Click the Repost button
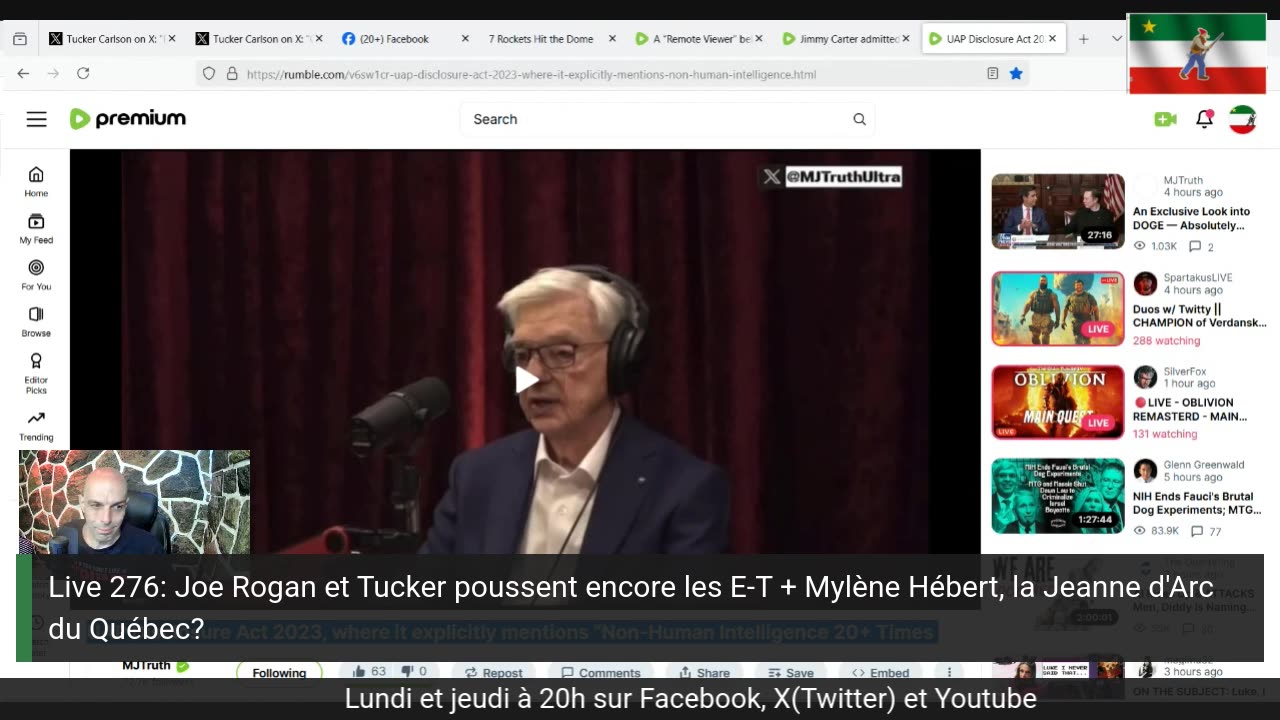The height and width of the screenshot is (720, 1280). pos(493,673)
